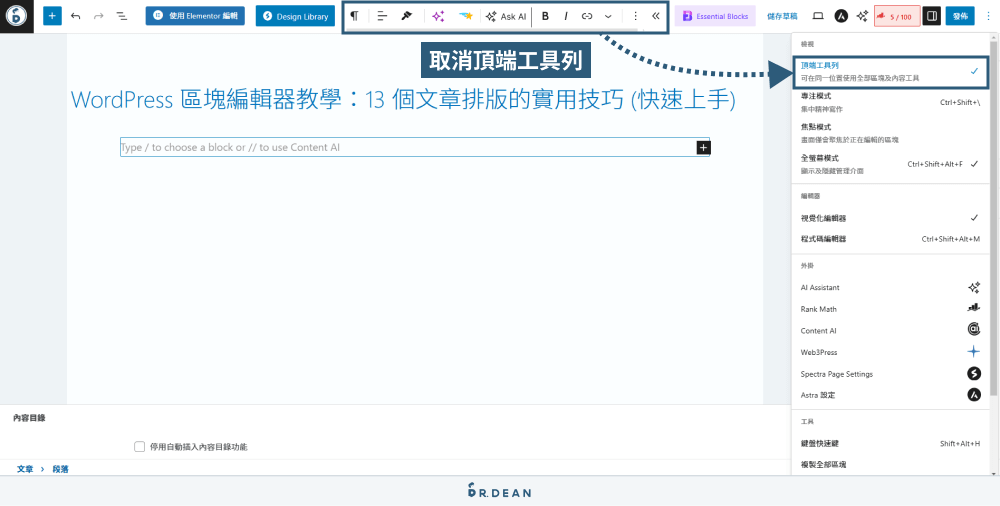Select 視覺化編輯器 visual editor

point(890,218)
